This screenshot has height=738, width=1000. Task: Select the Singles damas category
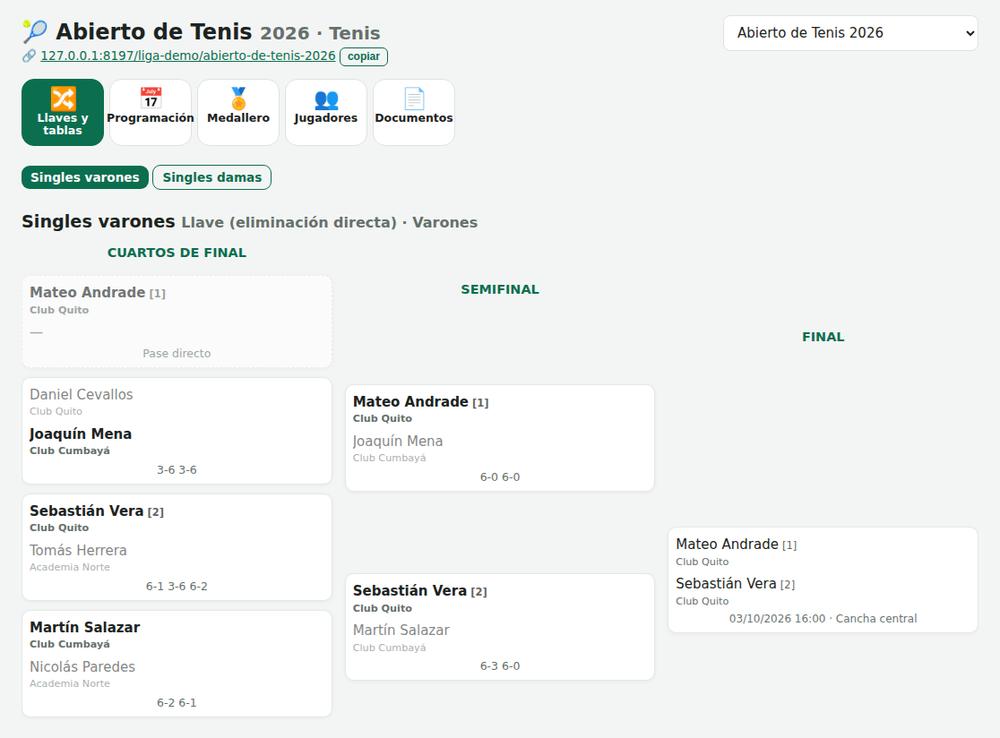click(x=212, y=177)
